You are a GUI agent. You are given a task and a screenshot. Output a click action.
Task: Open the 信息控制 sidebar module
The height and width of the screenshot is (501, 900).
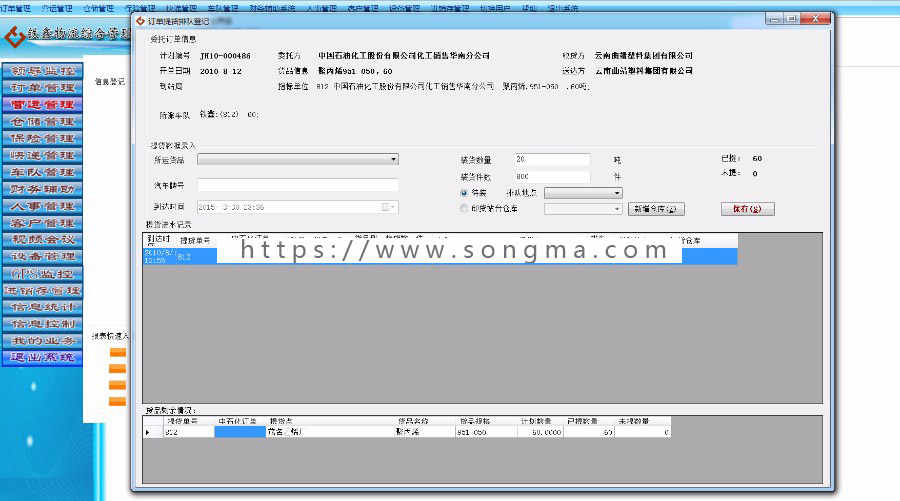click(x=42, y=324)
